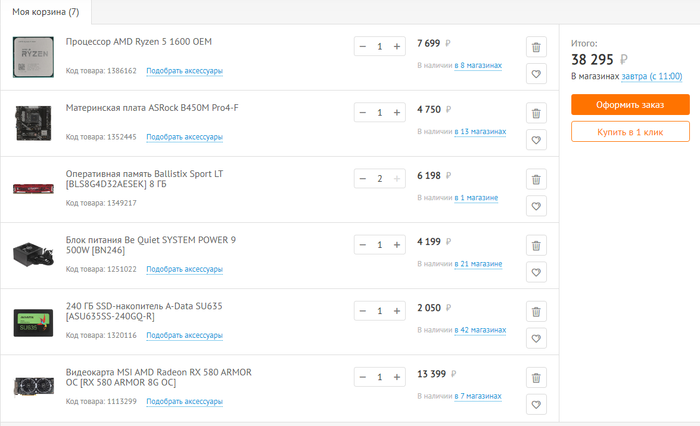Open Подобрать аксессуары for MSI RX 580
700x426 pixels.
tap(184, 401)
